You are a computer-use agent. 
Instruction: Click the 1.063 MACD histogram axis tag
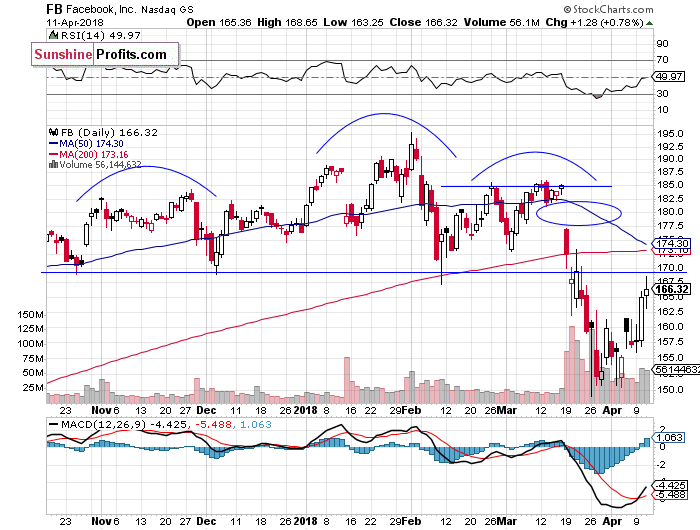click(668, 437)
